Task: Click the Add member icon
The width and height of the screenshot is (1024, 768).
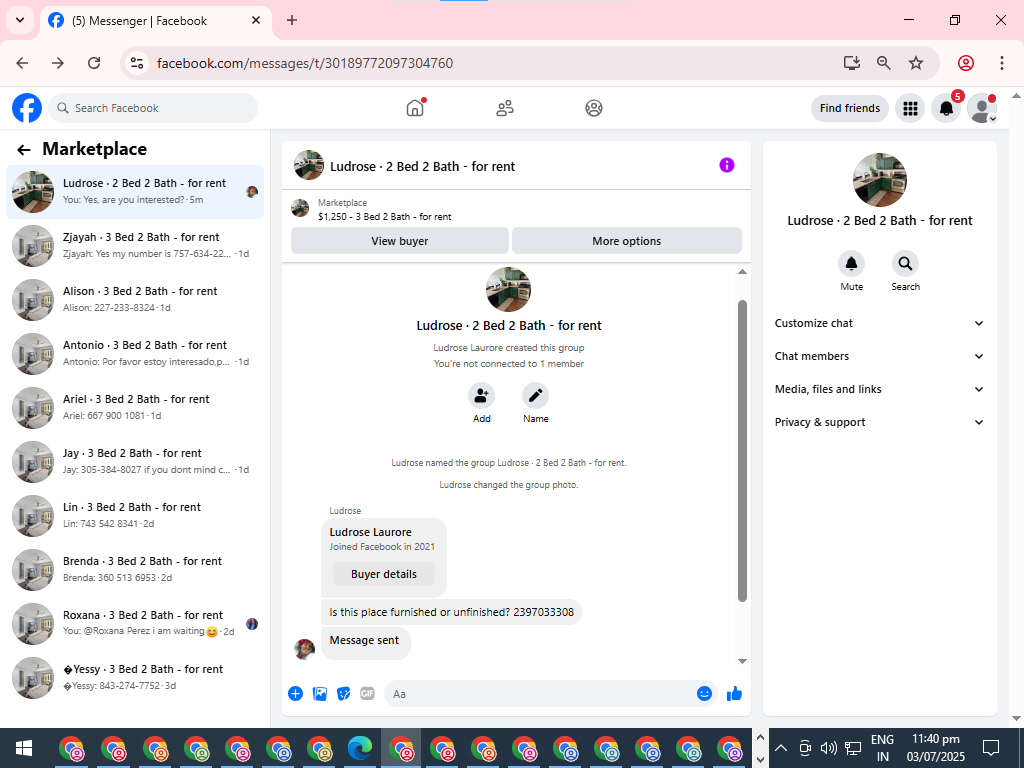Action: coord(481,396)
